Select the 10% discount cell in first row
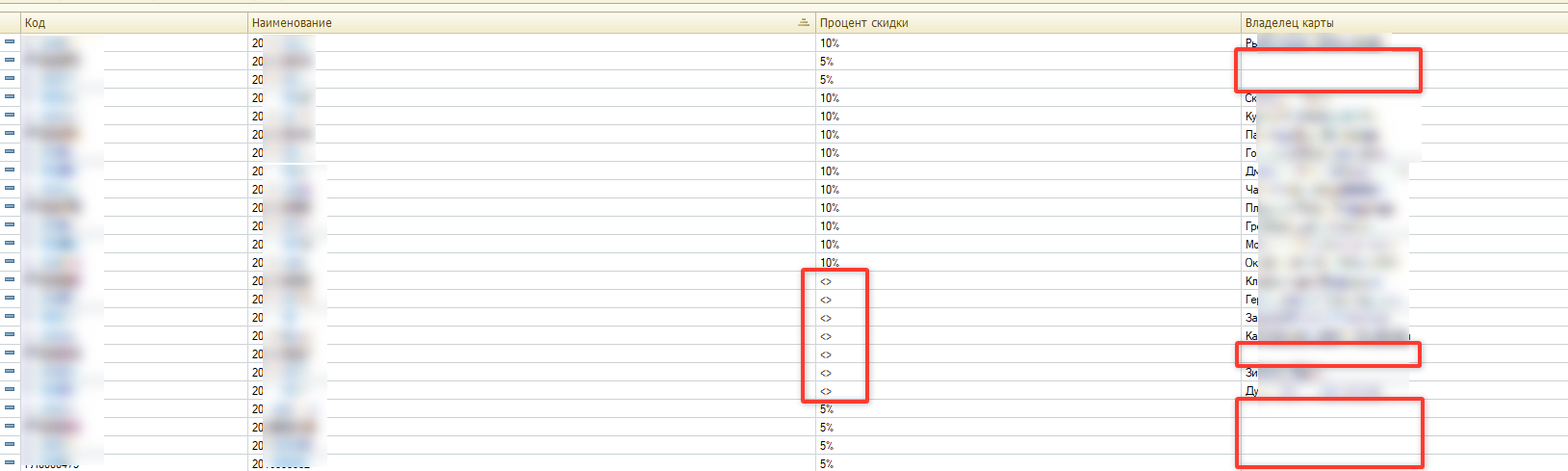Viewport: 1568px width, 471px height. pyautogui.click(x=1029, y=43)
